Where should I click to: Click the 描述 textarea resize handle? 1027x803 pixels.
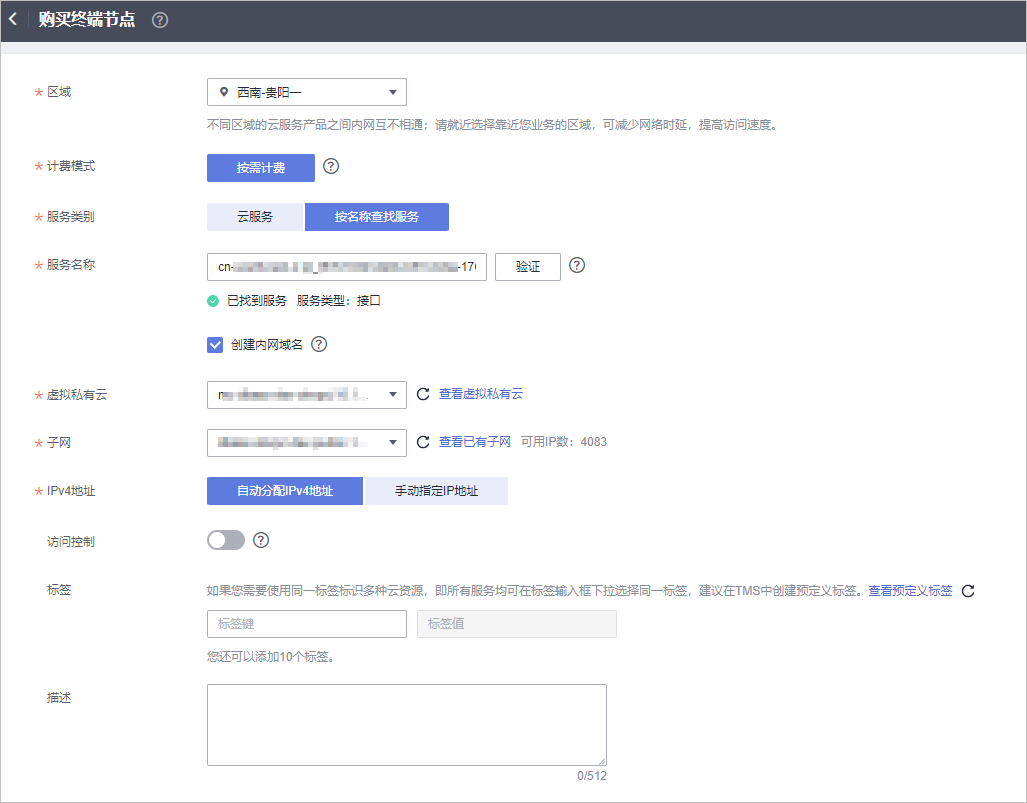tap(602, 761)
